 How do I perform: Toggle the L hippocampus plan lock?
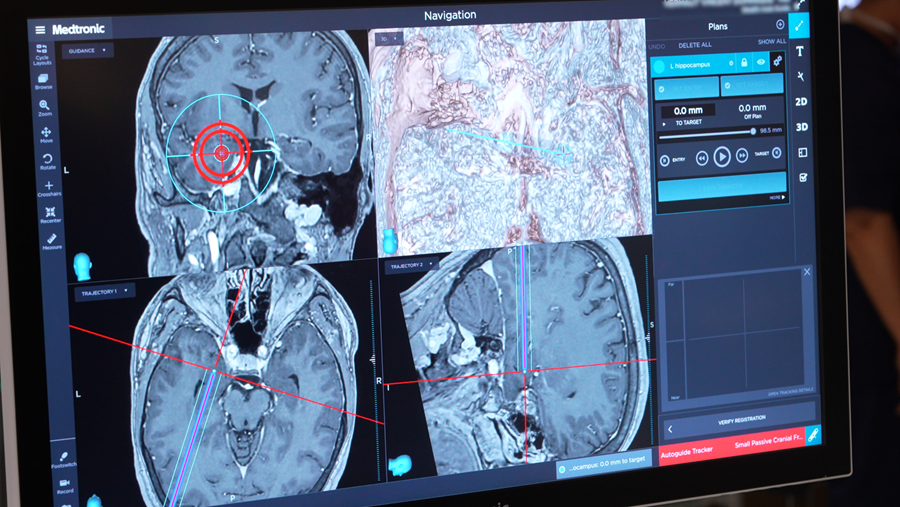[744, 63]
